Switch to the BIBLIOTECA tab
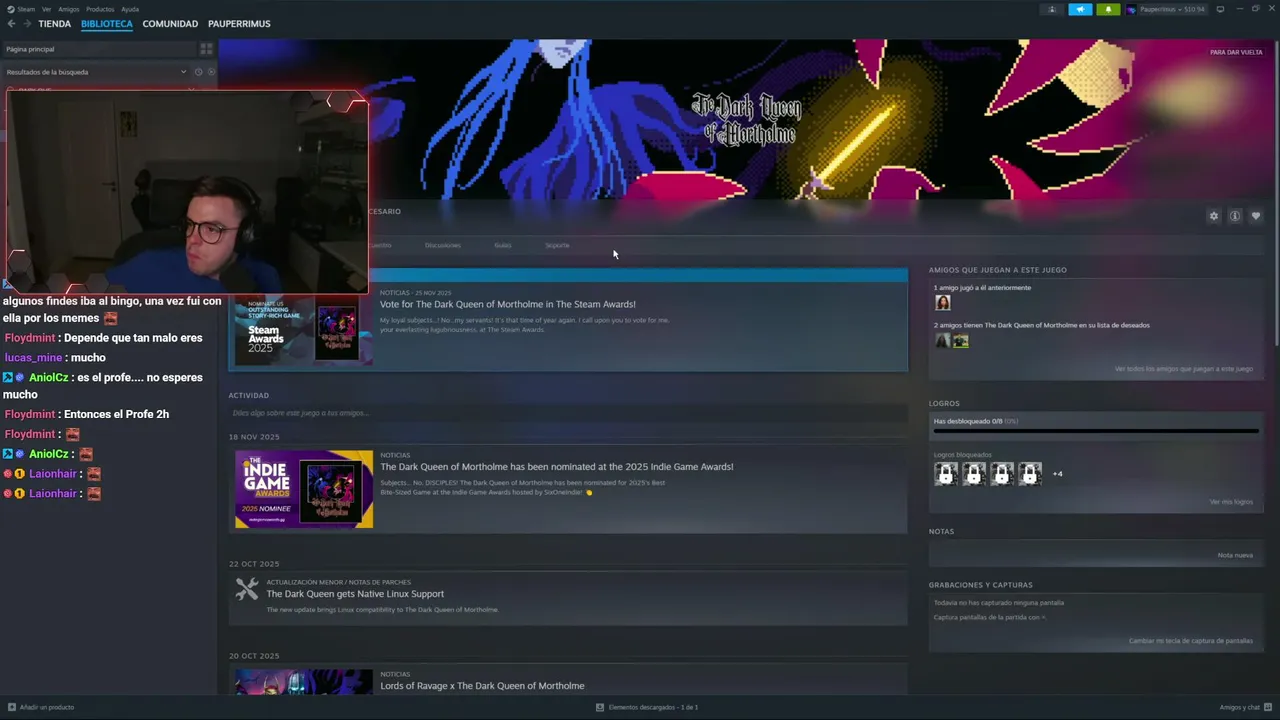 point(107,23)
